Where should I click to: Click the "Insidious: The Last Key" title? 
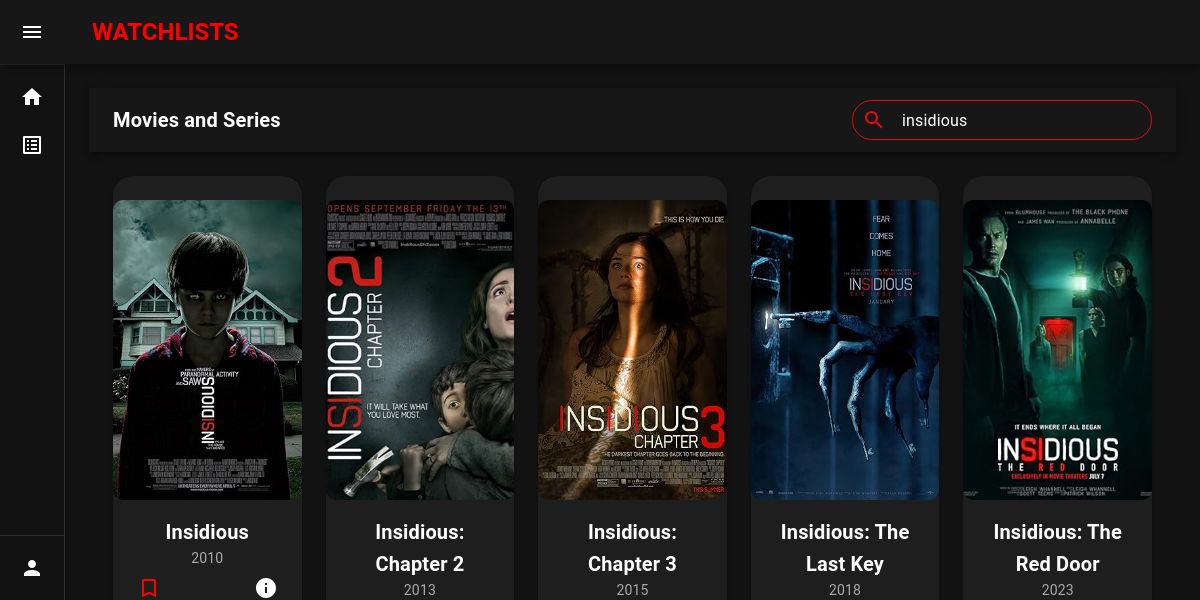845,548
